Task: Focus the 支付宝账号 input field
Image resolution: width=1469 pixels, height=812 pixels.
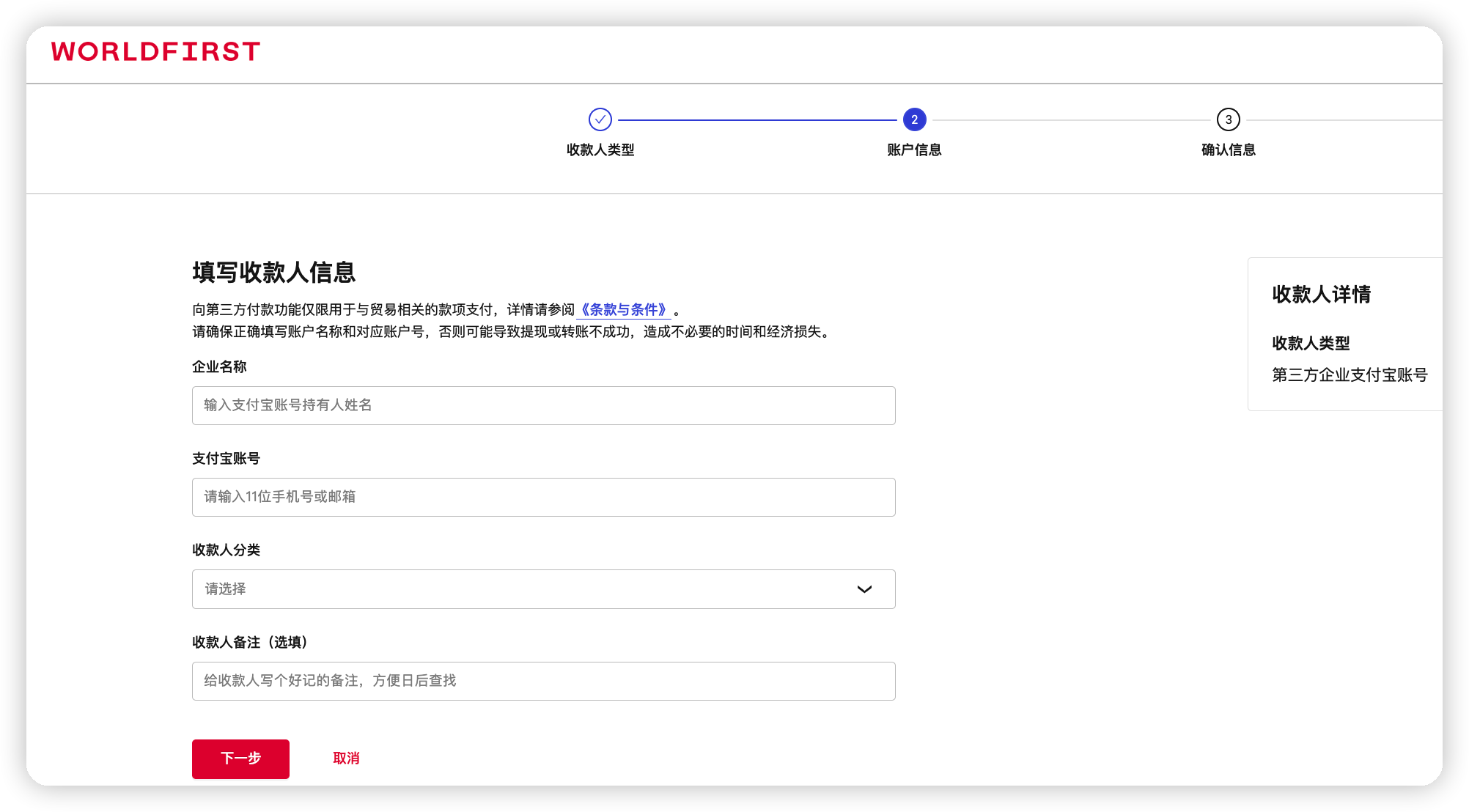Action: [543, 497]
